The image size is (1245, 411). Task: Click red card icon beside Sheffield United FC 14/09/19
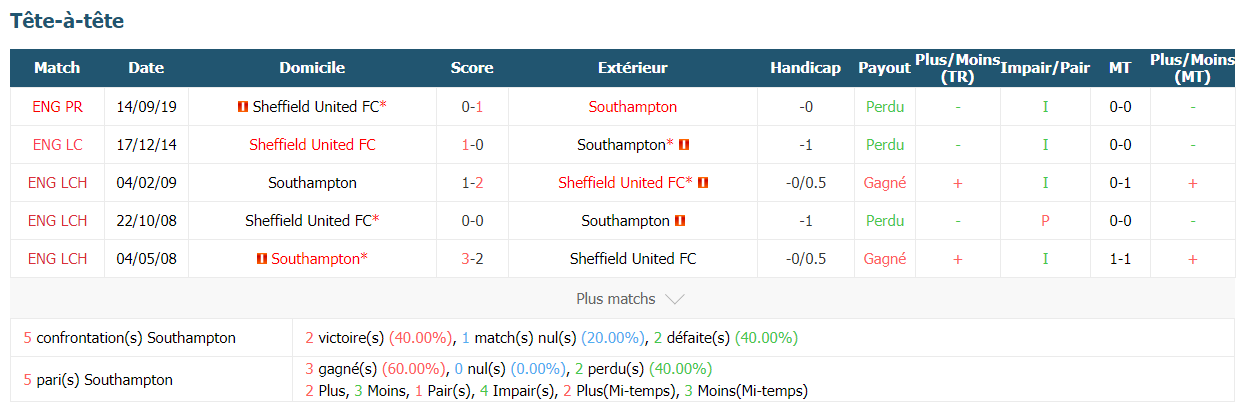click(x=243, y=107)
